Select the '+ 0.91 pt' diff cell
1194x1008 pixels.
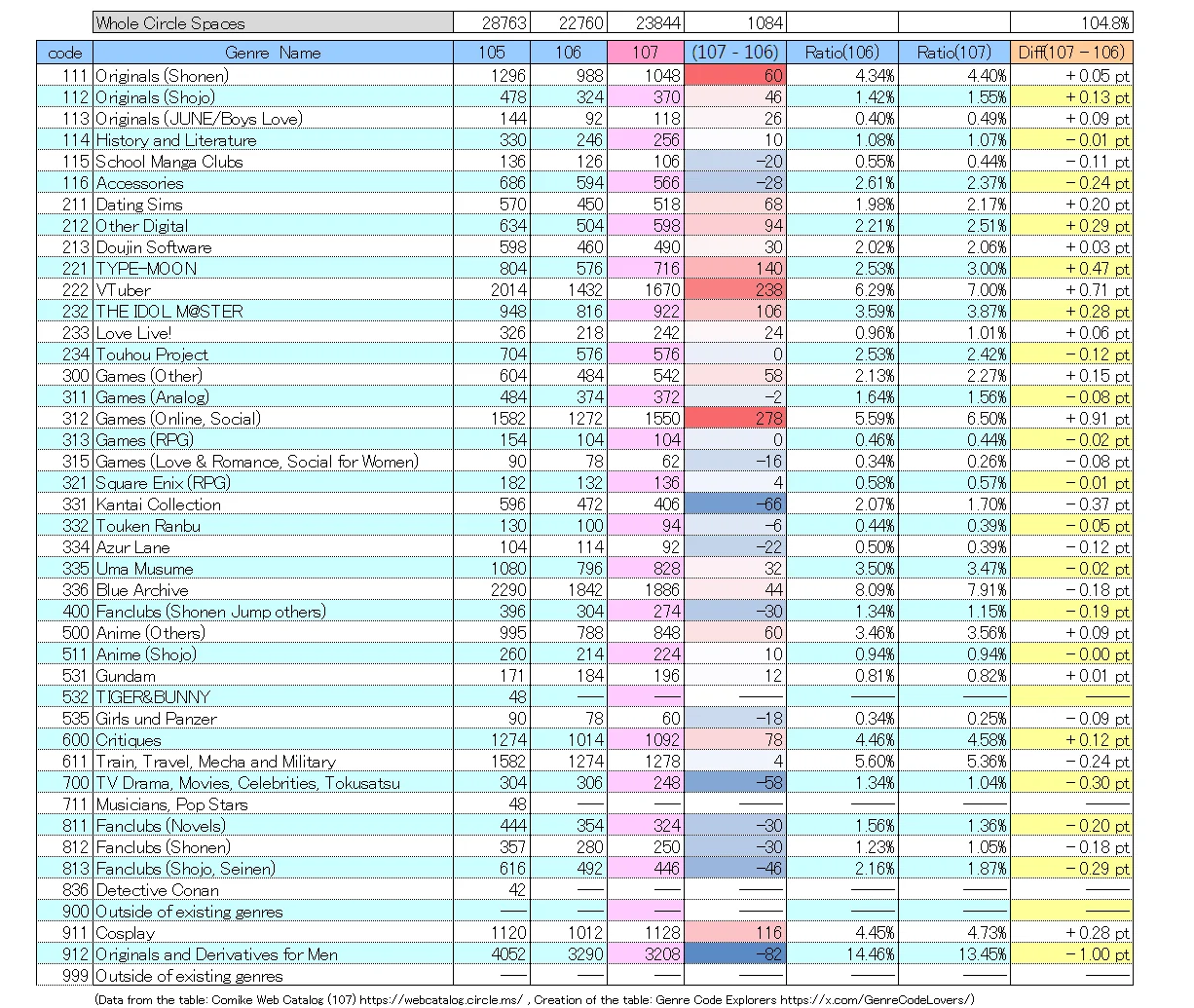[1071, 419]
